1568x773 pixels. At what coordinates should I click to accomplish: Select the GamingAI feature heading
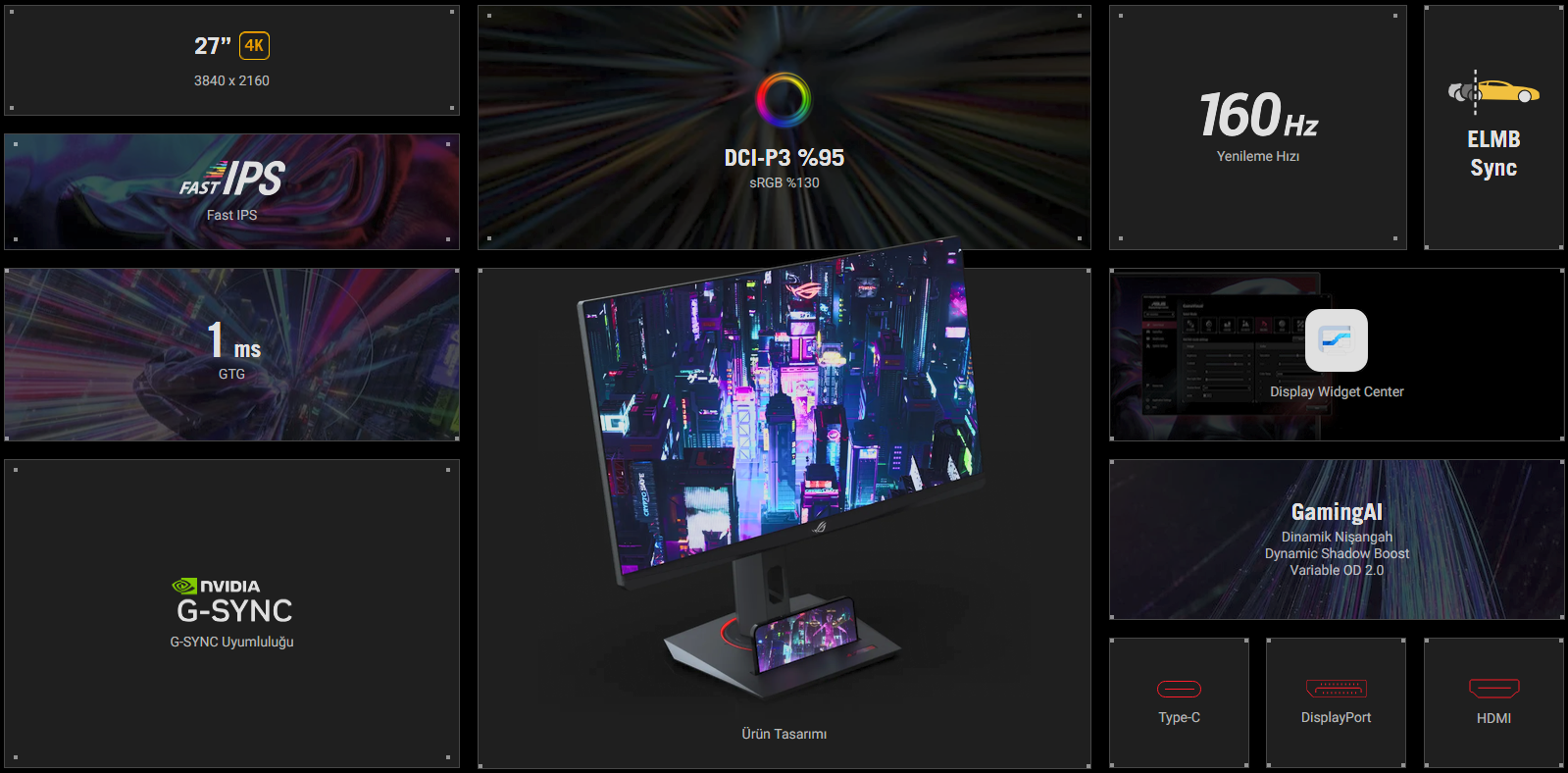(x=1337, y=512)
